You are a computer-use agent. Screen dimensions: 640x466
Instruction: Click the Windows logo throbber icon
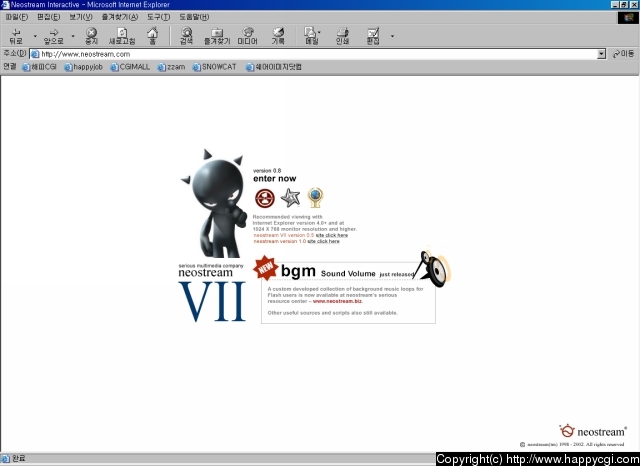(x=628, y=18)
